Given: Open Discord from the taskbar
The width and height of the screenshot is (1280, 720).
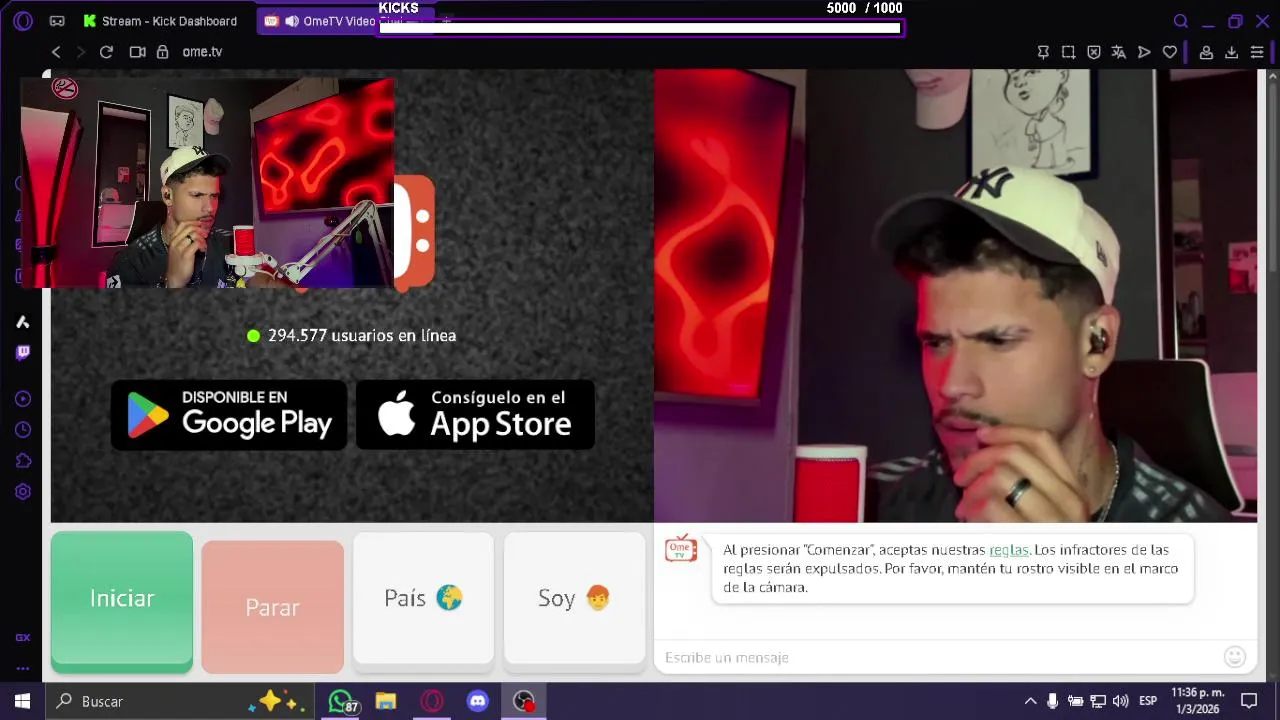Looking at the screenshot, I should [478, 701].
